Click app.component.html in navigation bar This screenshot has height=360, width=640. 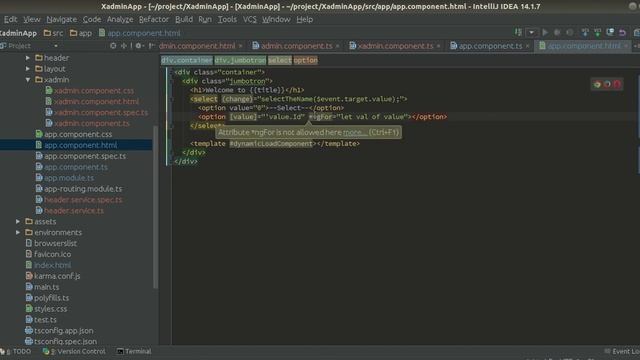click(139, 33)
